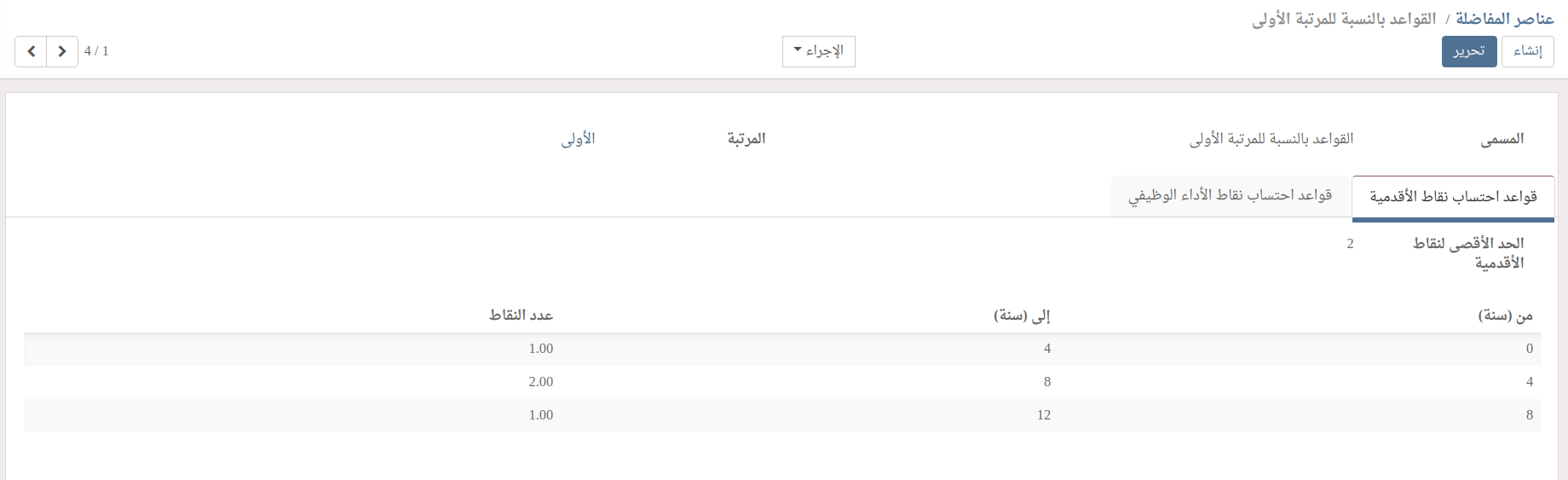Click the pager counter 1 / 4

tap(96, 51)
